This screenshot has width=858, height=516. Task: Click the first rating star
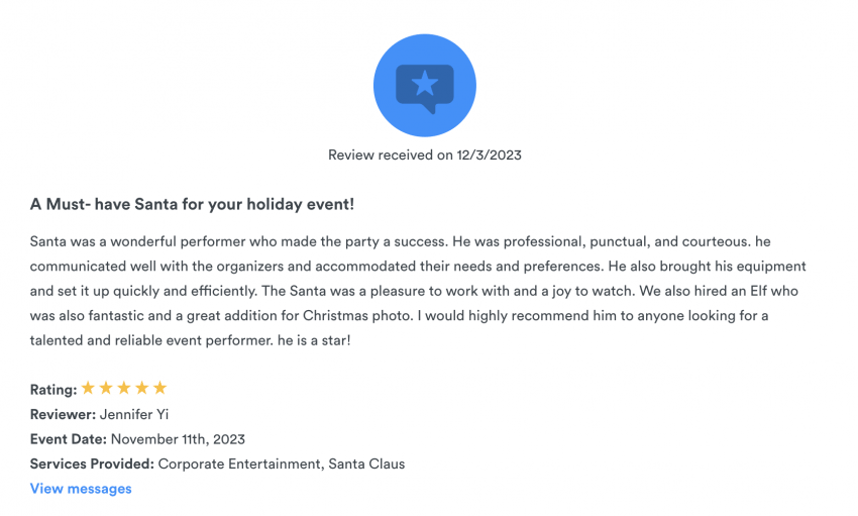pyautogui.click(x=88, y=388)
